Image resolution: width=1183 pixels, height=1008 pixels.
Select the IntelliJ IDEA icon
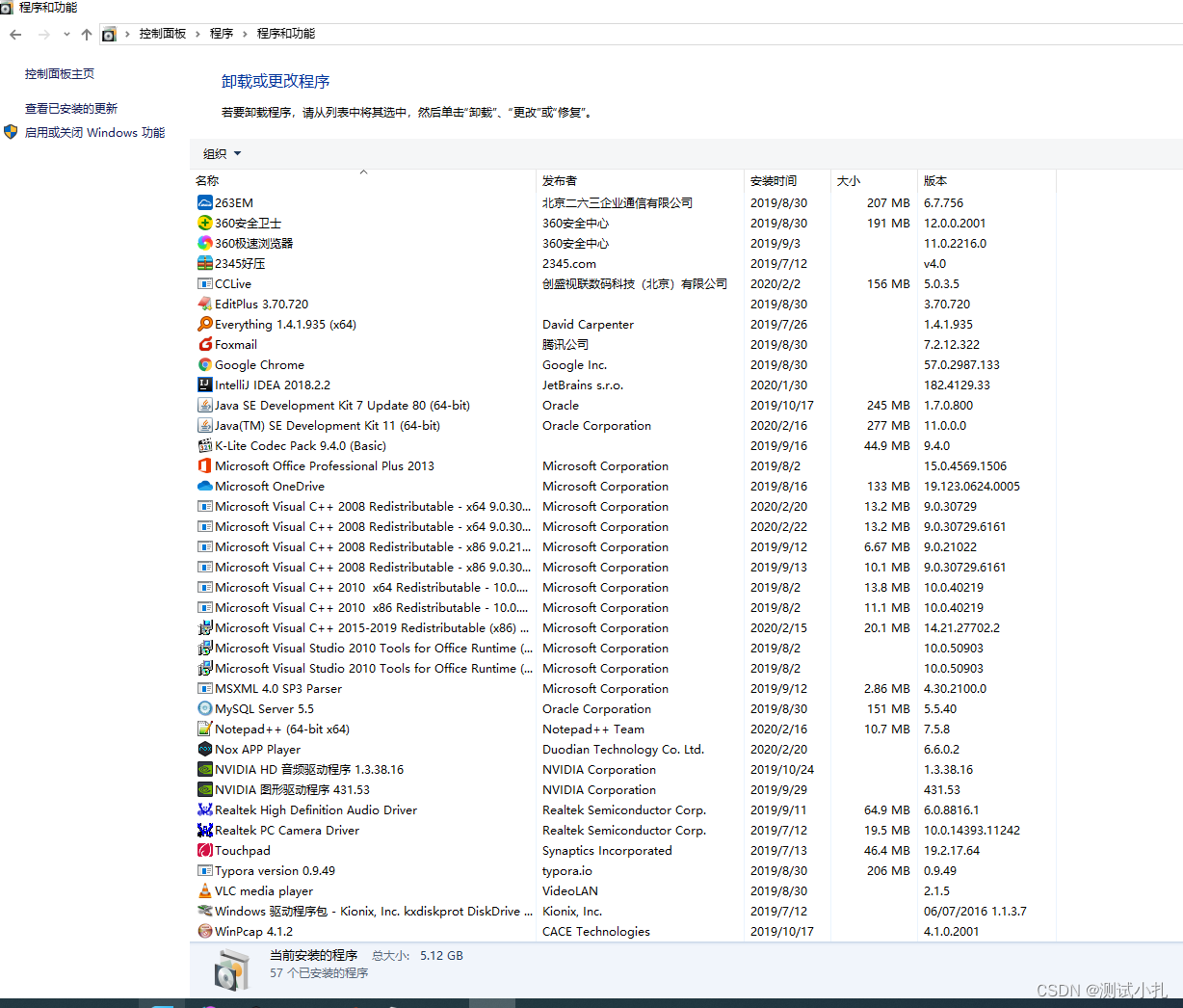pyautogui.click(x=204, y=385)
